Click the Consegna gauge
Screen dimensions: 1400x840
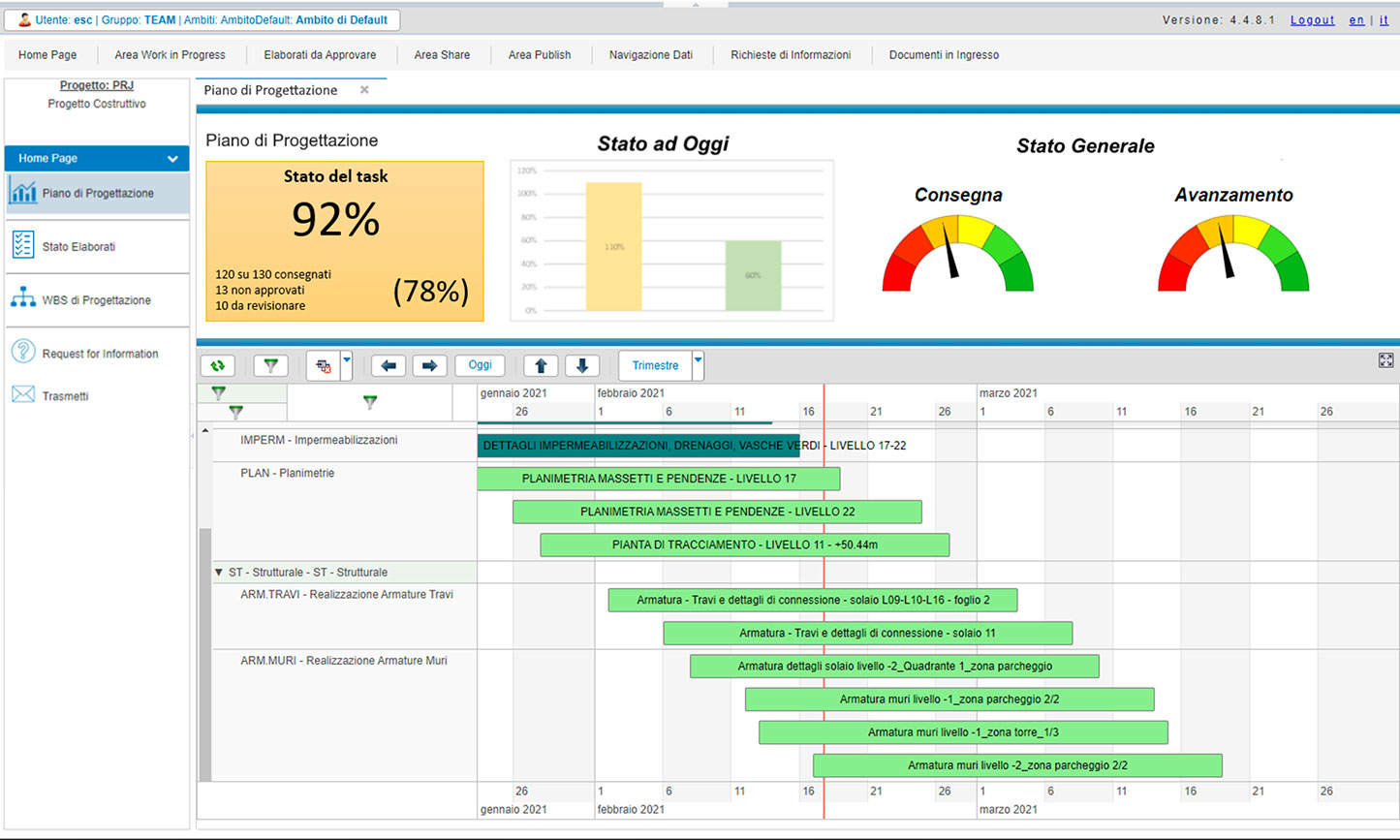point(958,254)
